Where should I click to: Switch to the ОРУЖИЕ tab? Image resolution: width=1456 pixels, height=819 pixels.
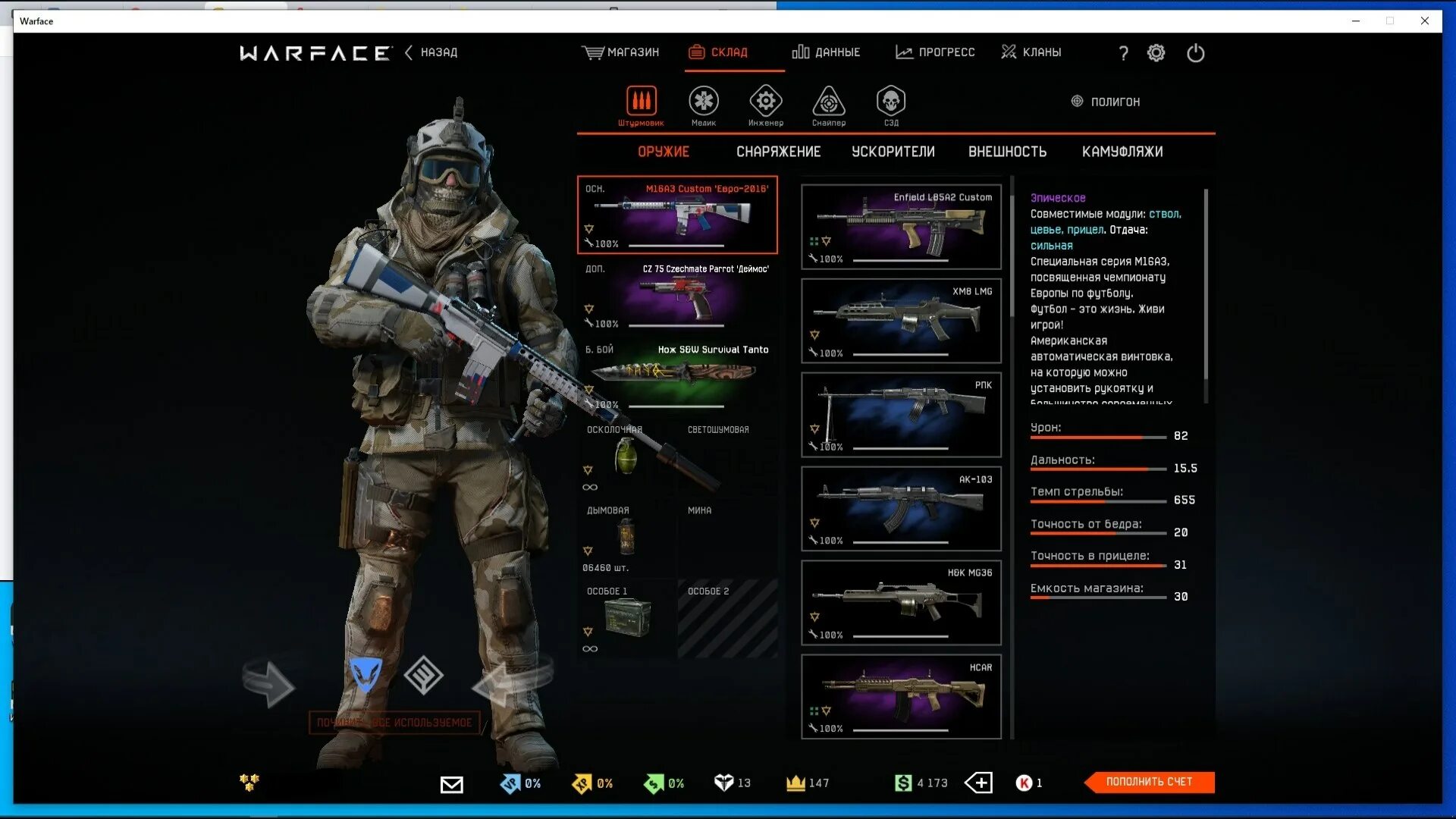[x=664, y=152]
